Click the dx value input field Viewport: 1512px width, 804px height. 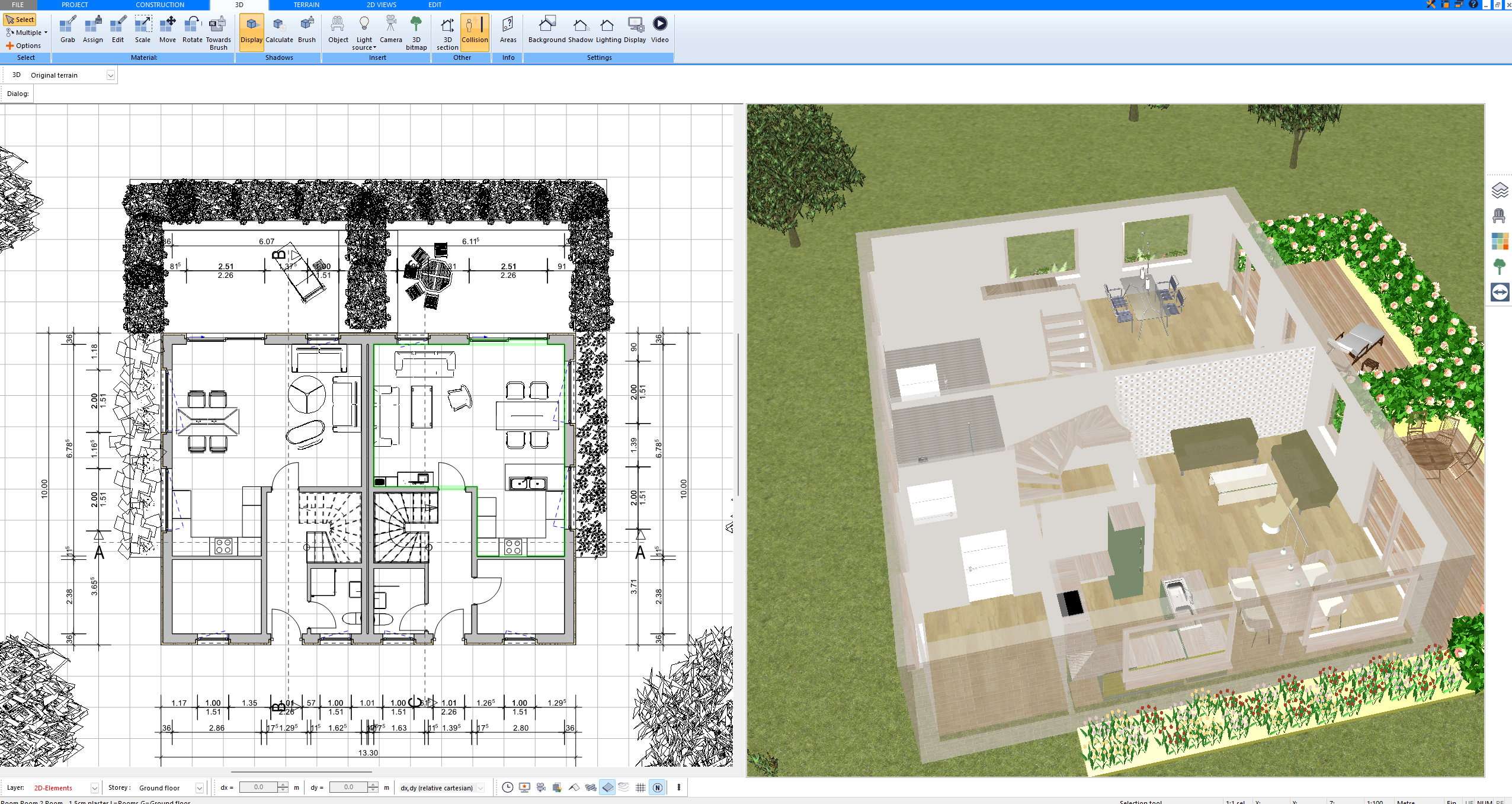click(x=259, y=787)
